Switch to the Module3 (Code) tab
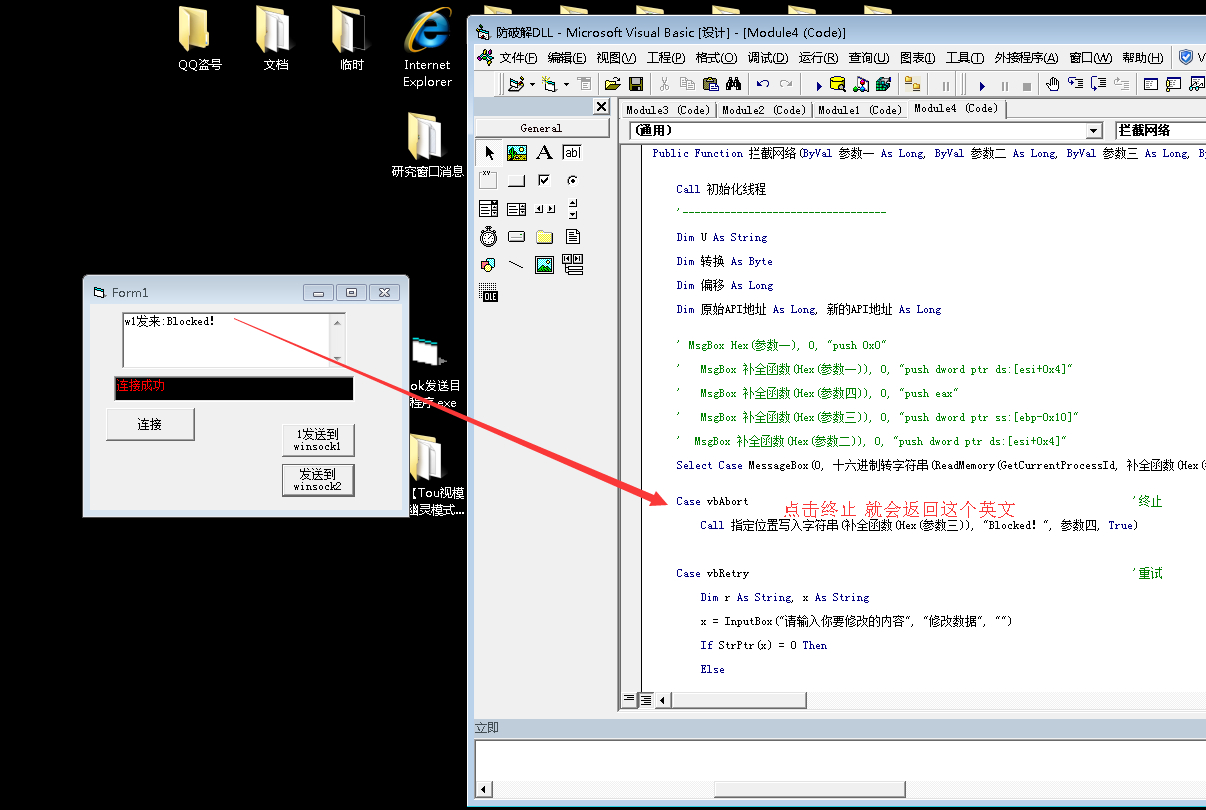The width and height of the screenshot is (1206, 810). click(x=667, y=110)
